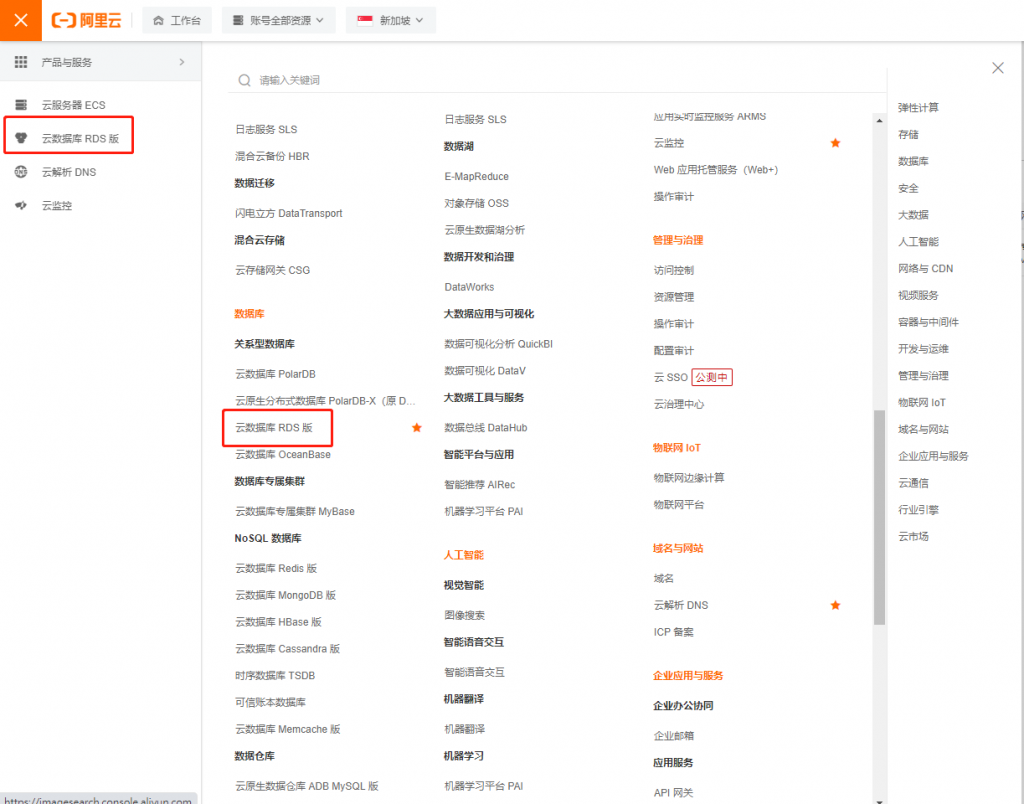The height and width of the screenshot is (804, 1024).
Task: Click the search magnifier icon
Action: pos(244,80)
